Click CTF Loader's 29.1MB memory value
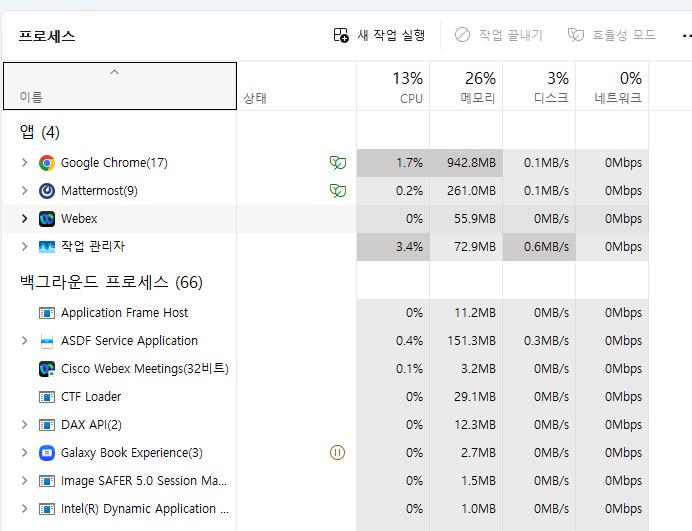 (x=475, y=397)
